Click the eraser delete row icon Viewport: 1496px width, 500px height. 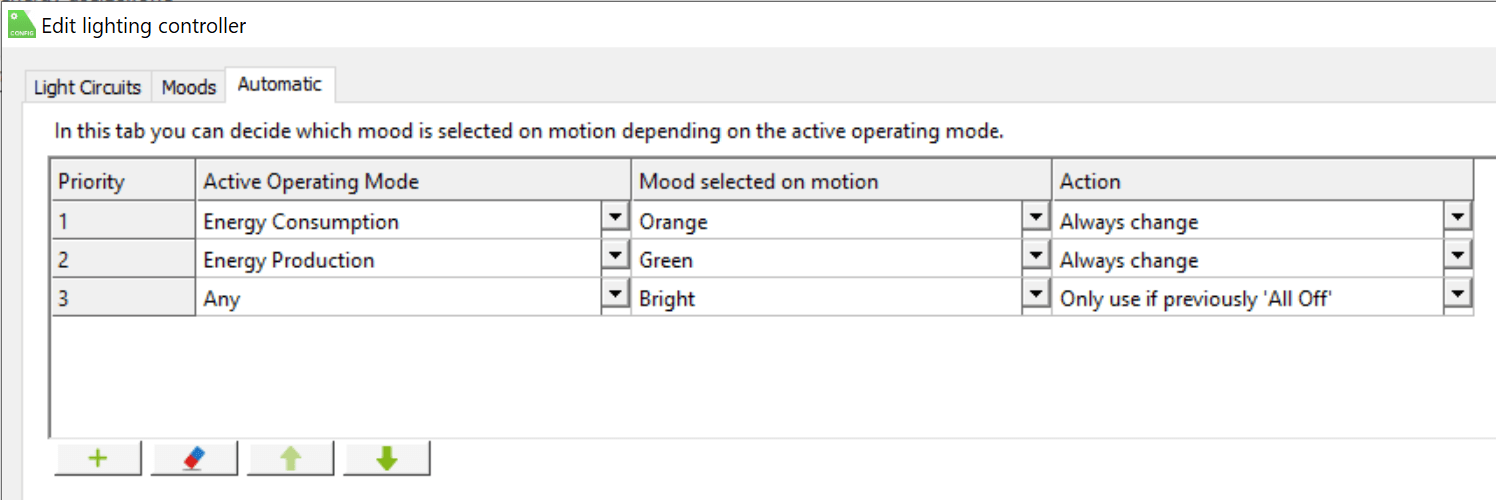coord(194,459)
